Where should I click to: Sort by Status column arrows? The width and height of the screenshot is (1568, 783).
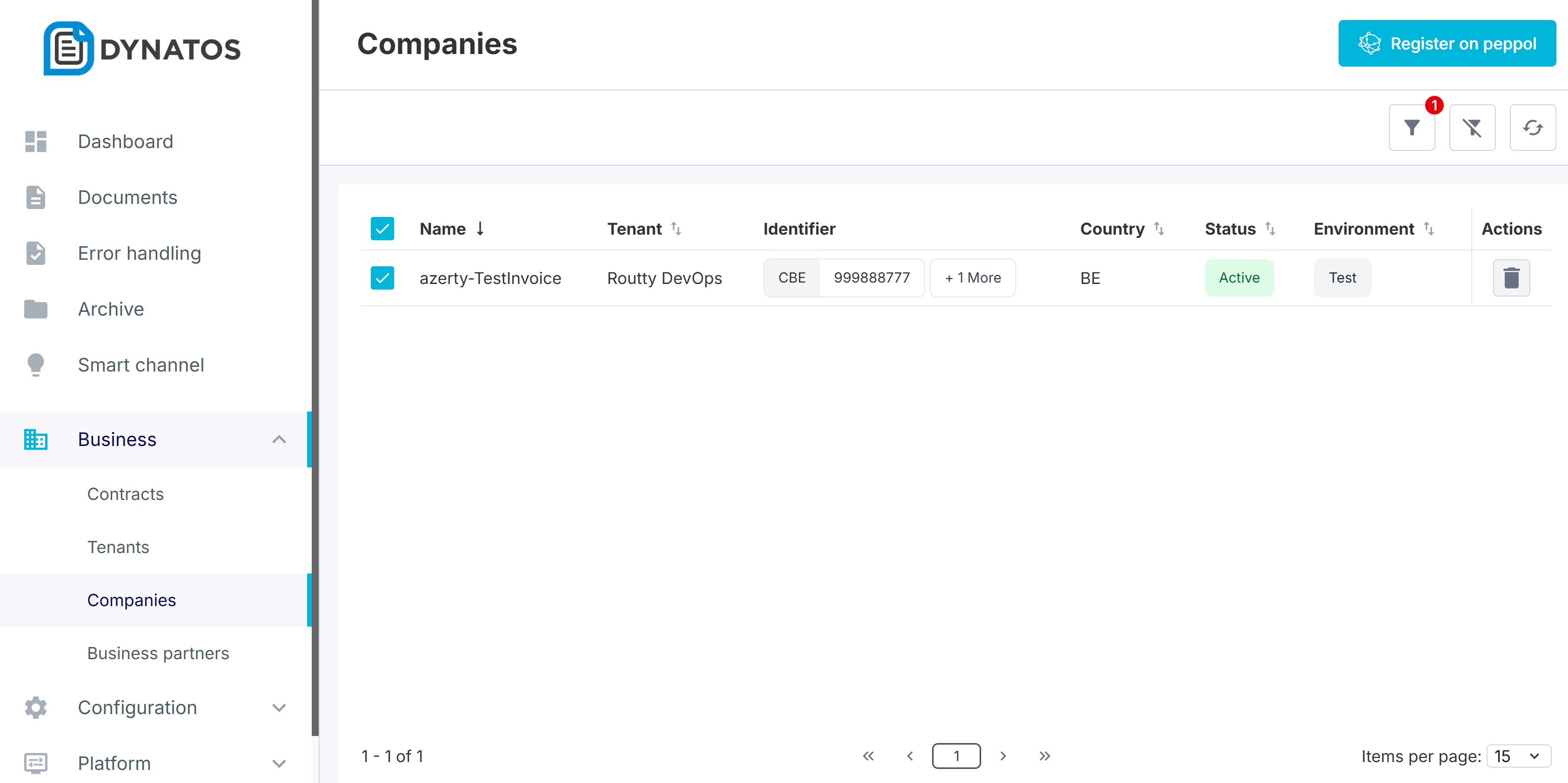[1270, 228]
